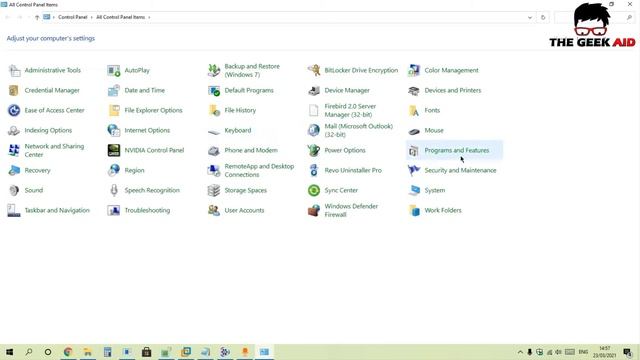Open the Mail (Microsoft Outlook) icon
The image size is (640, 360).
coord(314,130)
